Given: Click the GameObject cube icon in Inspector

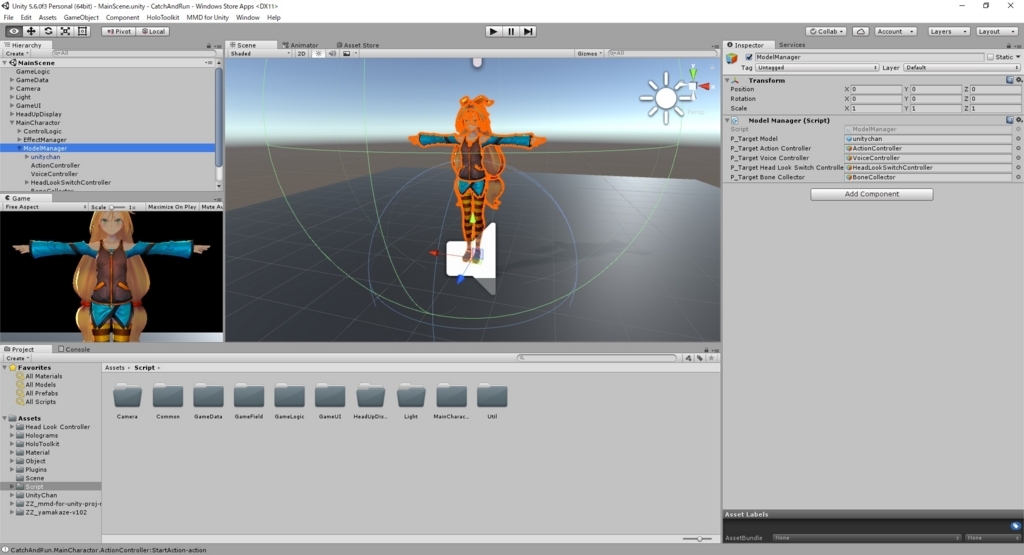Looking at the screenshot, I should (x=732, y=58).
